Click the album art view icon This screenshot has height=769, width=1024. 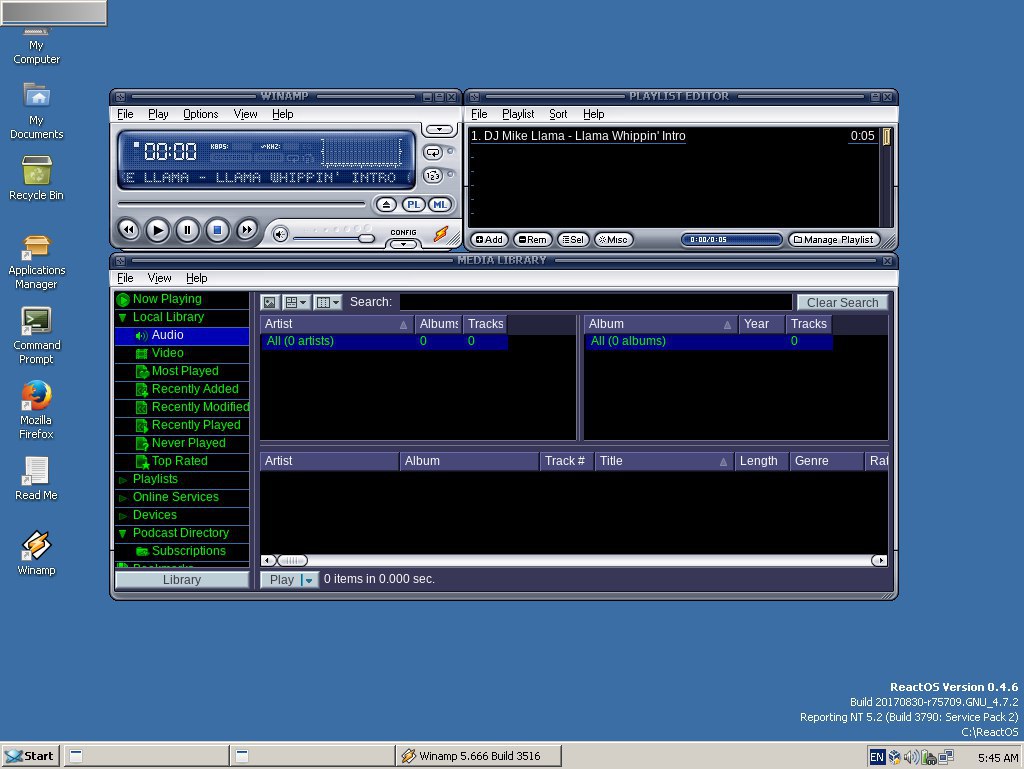click(270, 302)
